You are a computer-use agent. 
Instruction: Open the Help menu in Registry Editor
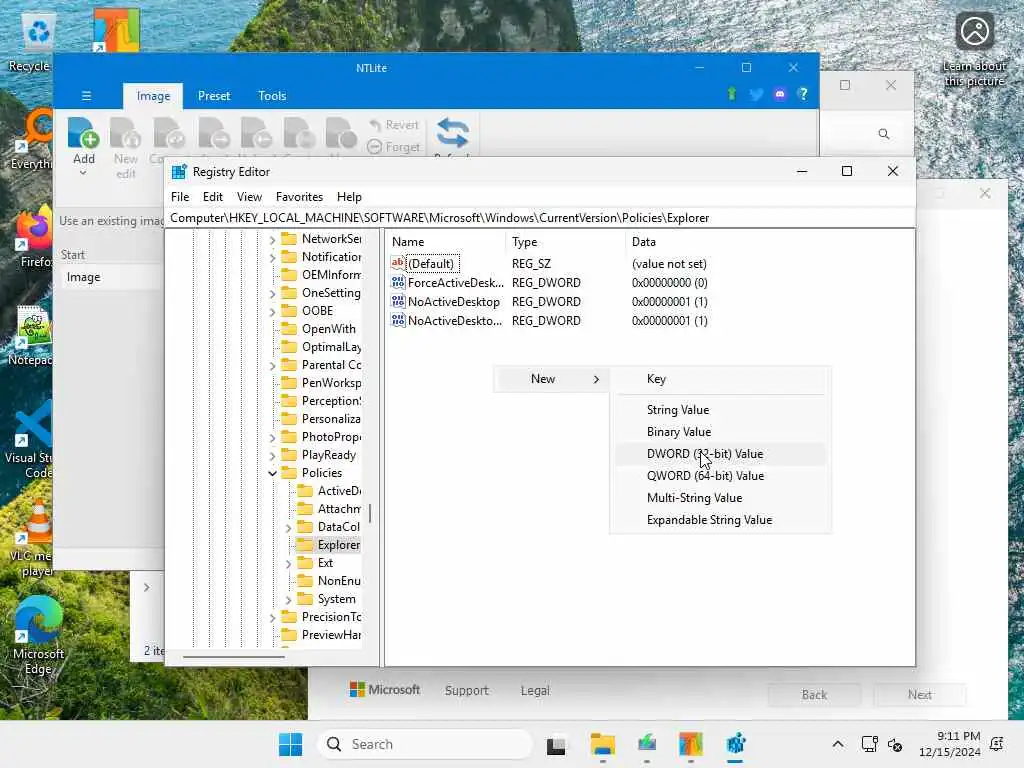point(349,197)
